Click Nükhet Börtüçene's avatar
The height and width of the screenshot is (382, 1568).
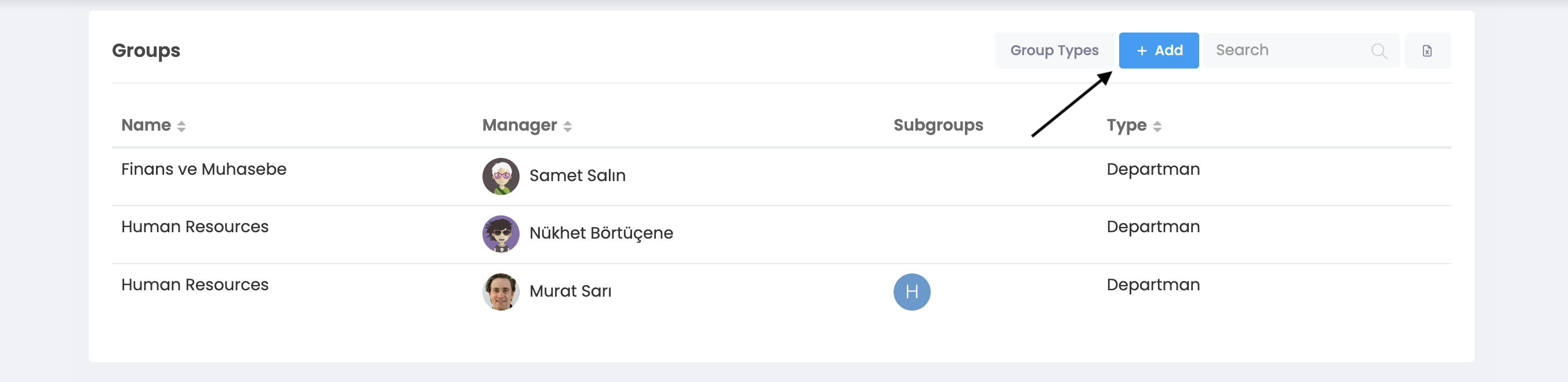click(x=500, y=233)
